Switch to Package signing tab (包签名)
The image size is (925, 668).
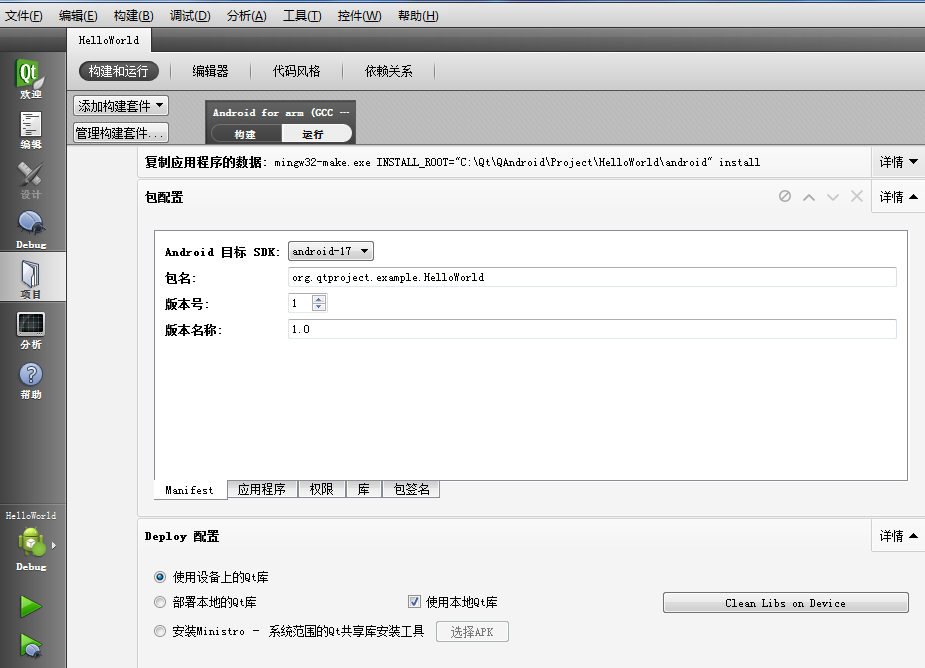pyautogui.click(x=411, y=489)
